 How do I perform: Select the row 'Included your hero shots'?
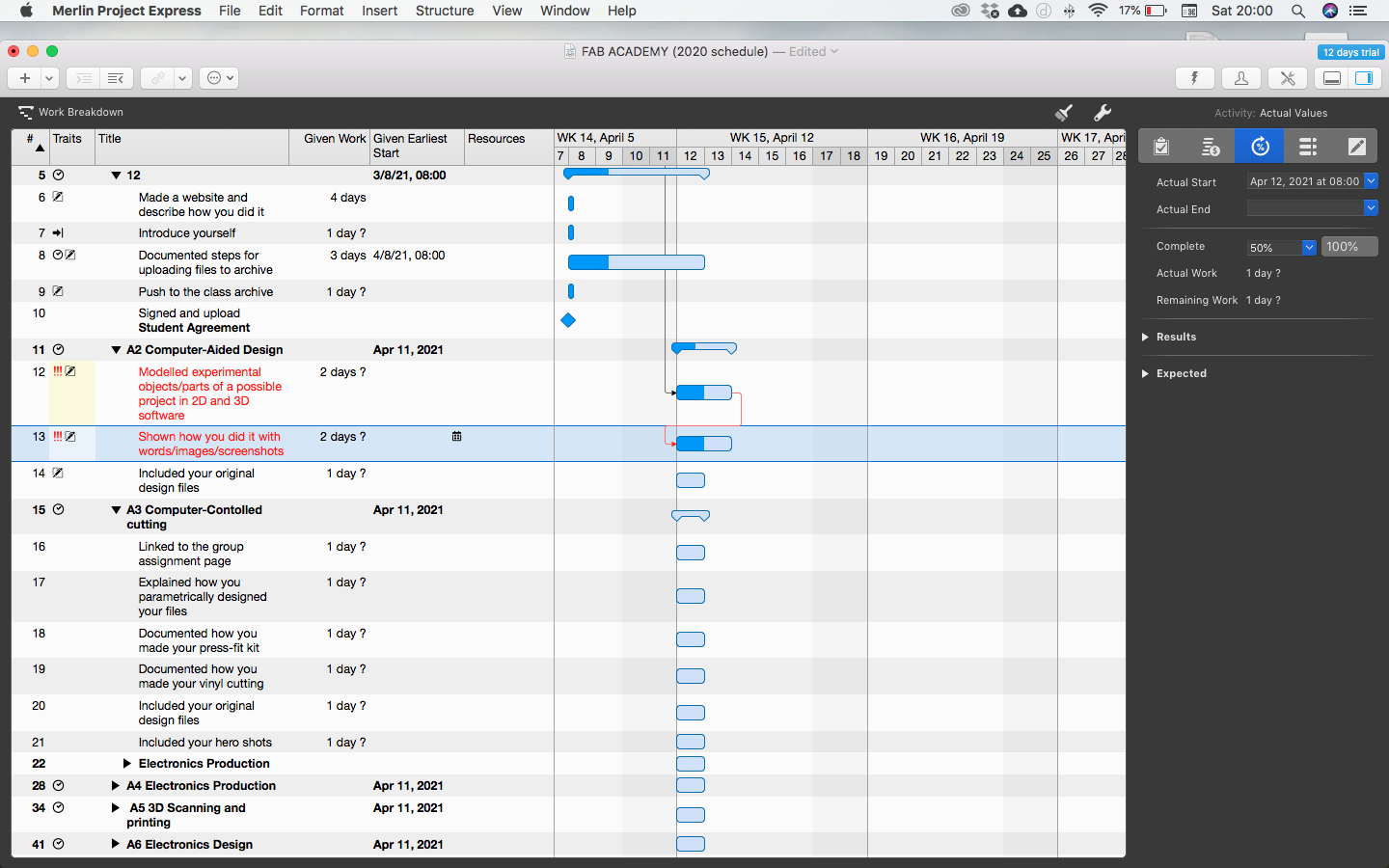568,743
